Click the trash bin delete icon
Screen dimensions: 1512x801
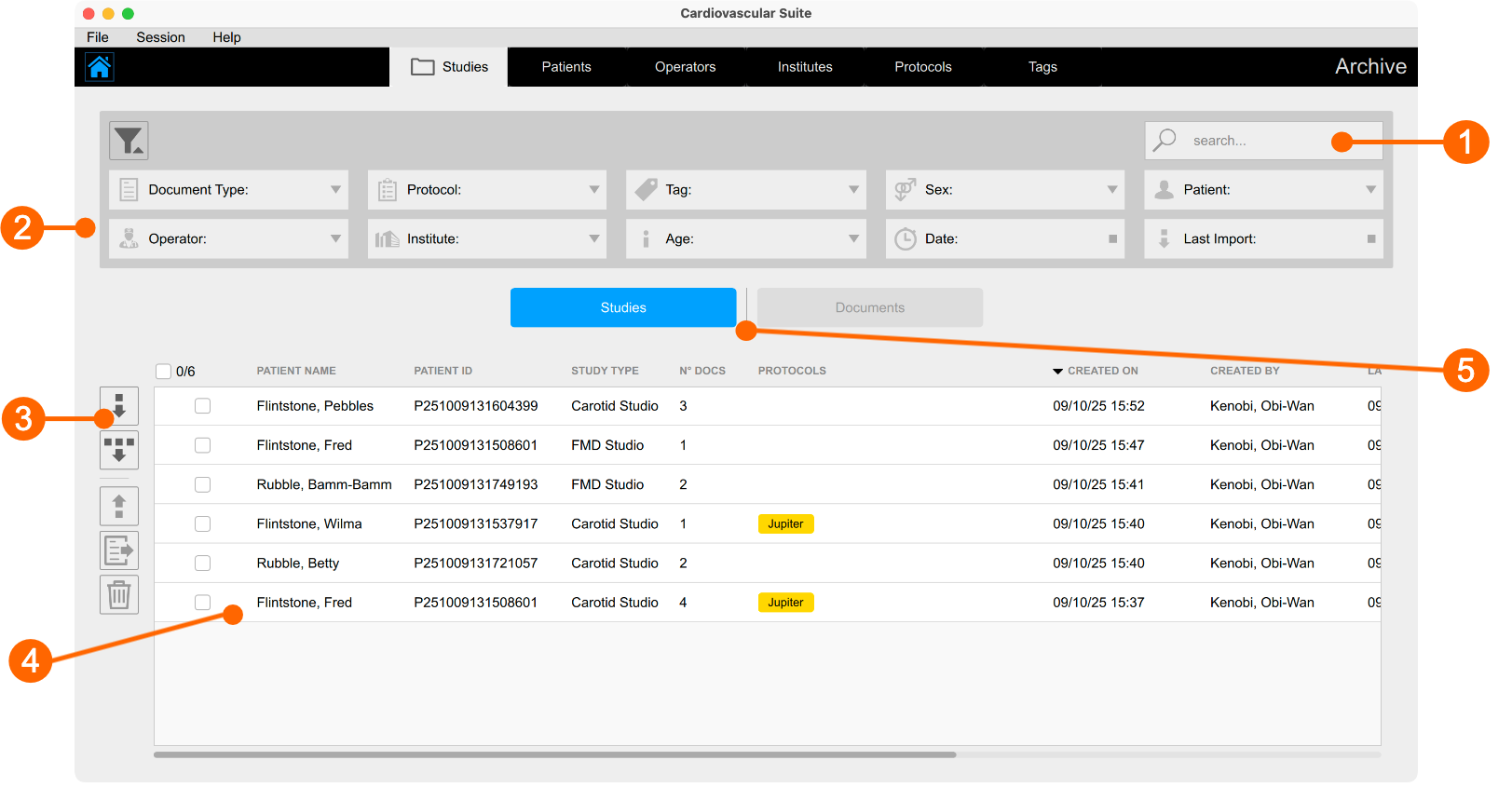pos(119,594)
